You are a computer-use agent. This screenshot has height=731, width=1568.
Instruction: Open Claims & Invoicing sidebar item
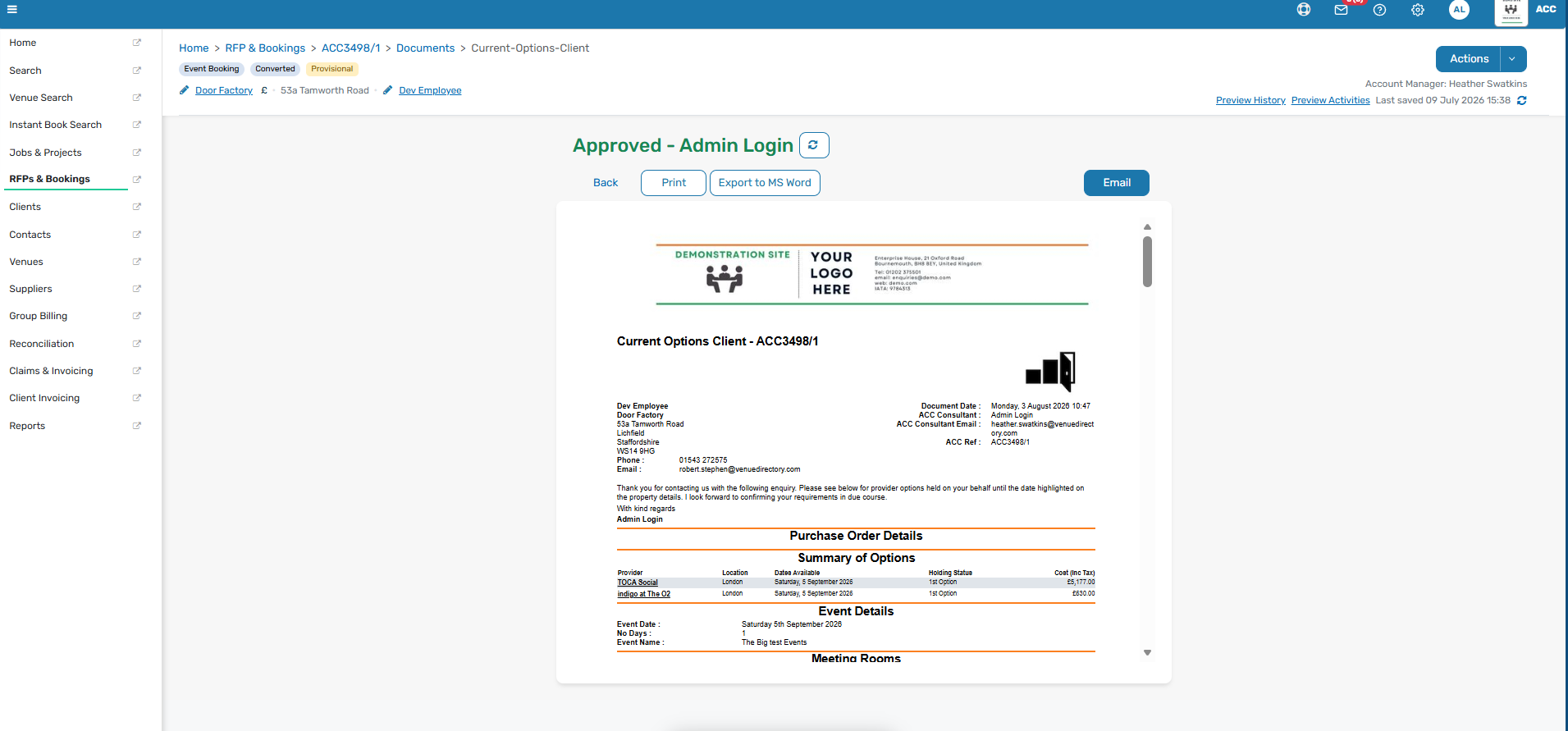point(51,371)
